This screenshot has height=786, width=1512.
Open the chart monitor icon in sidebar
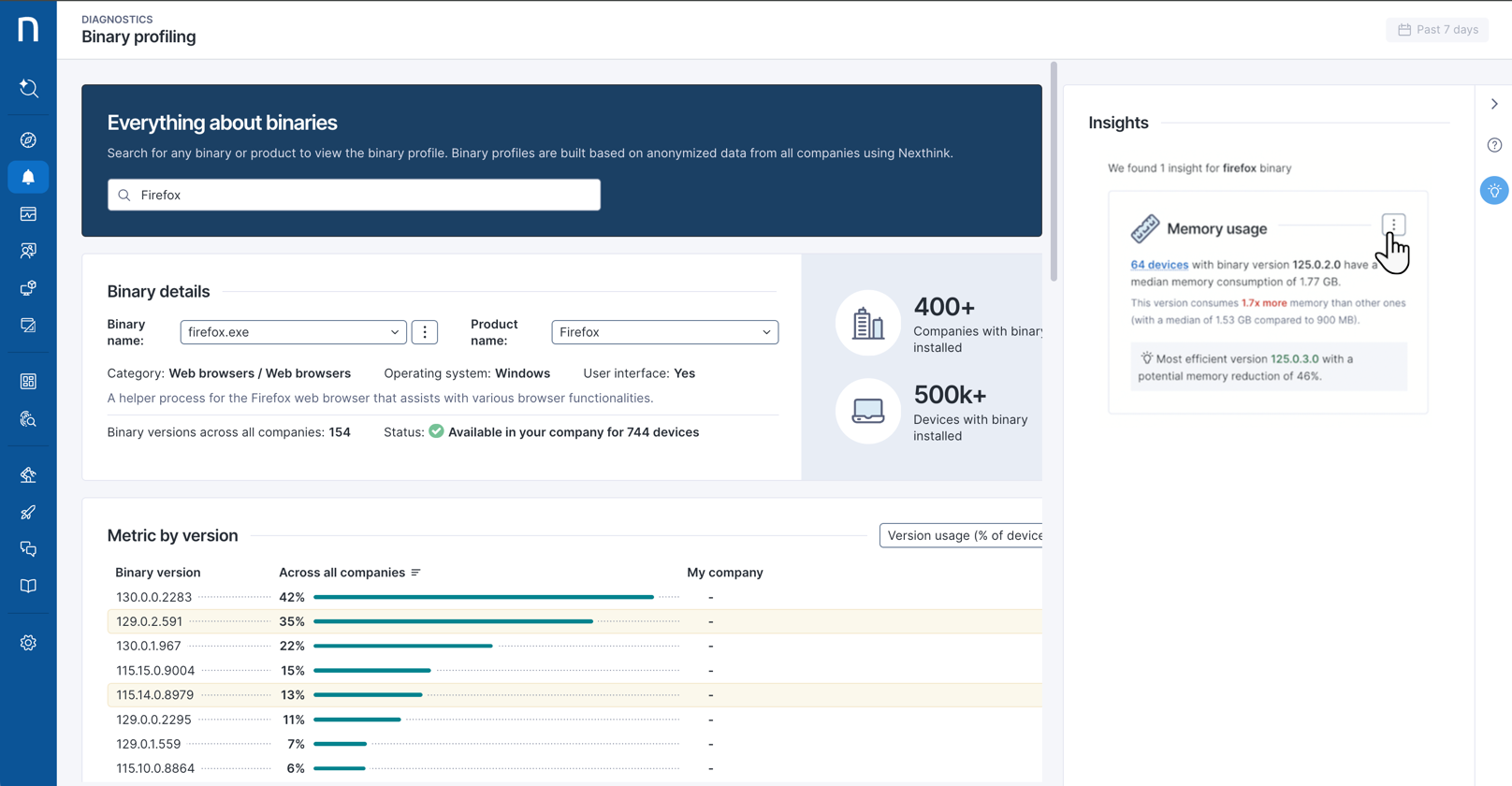coord(28,214)
